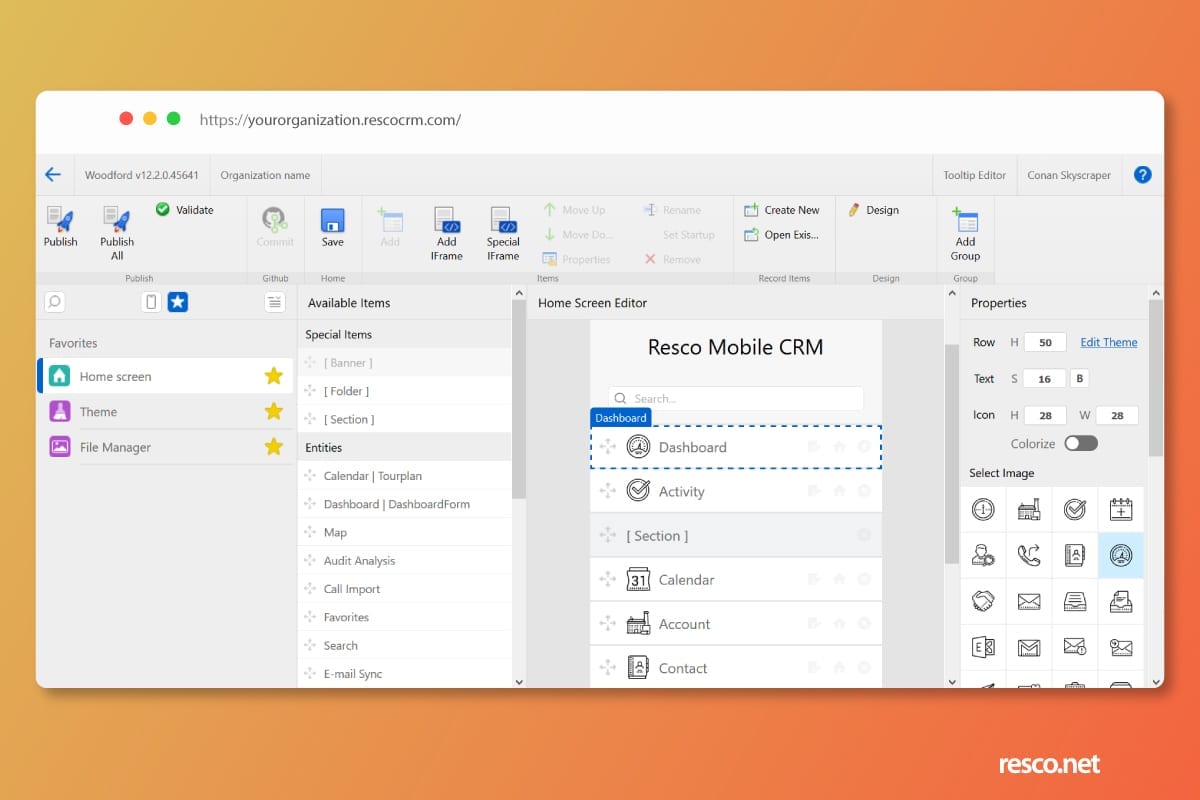The image size is (1200, 800).
Task: Select Calendar | Tourplan entity
Action: (405, 476)
